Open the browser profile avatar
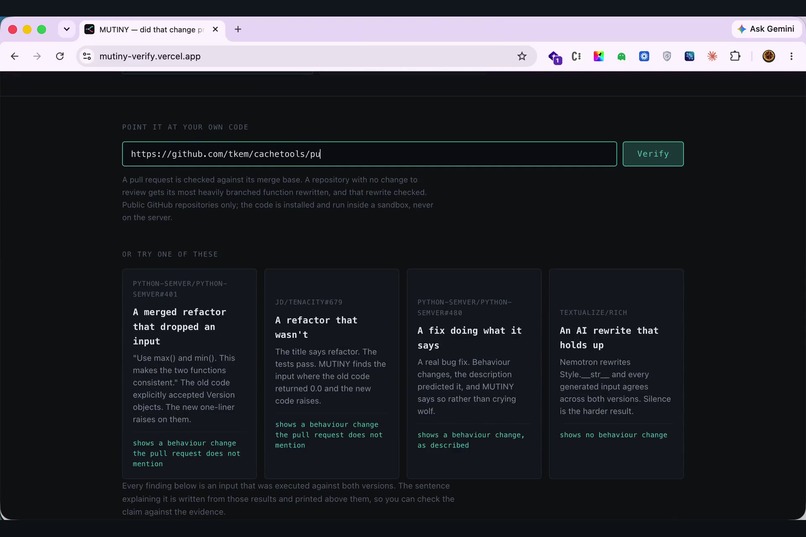806x537 pixels. point(768,56)
